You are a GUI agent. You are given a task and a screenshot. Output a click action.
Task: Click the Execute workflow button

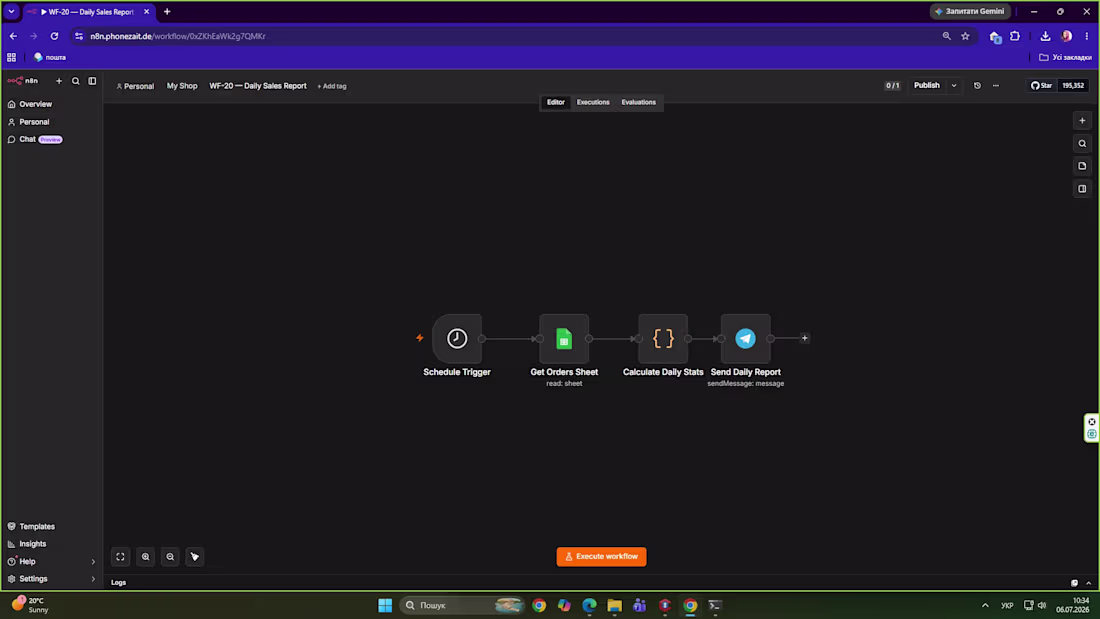tap(601, 557)
